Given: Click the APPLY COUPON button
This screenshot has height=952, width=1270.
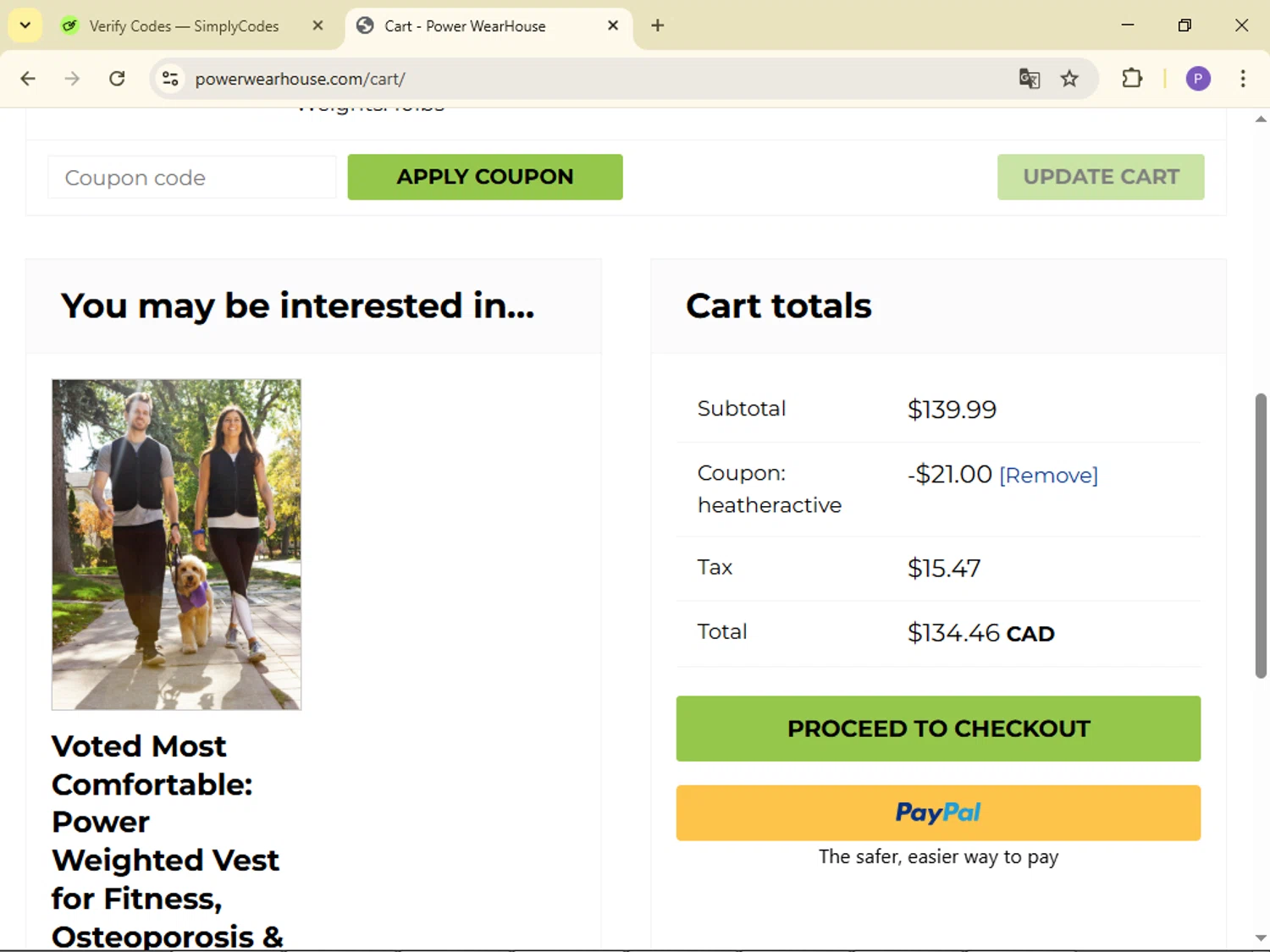Looking at the screenshot, I should click(485, 177).
